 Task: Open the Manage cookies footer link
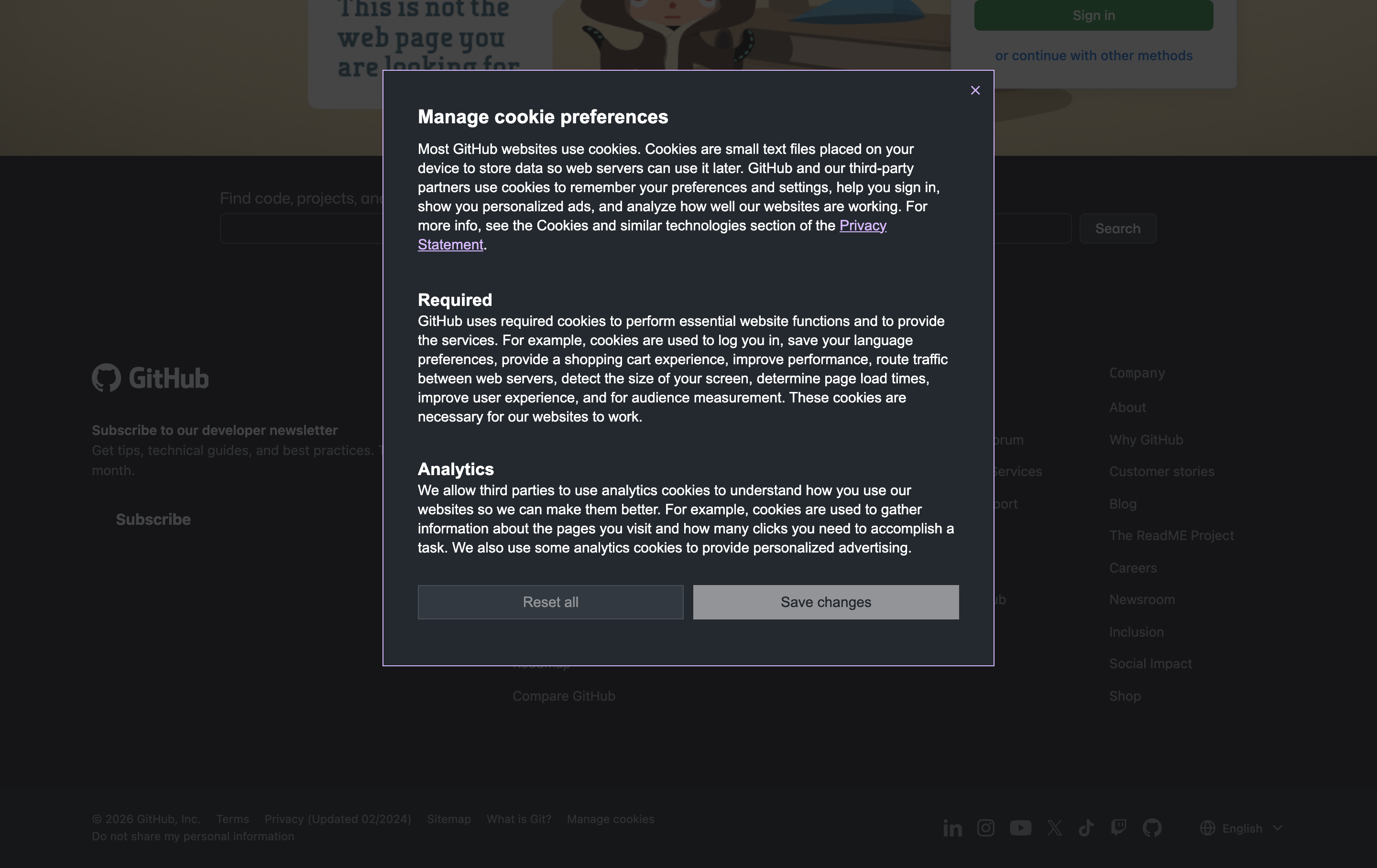click(x=610, y=819)
